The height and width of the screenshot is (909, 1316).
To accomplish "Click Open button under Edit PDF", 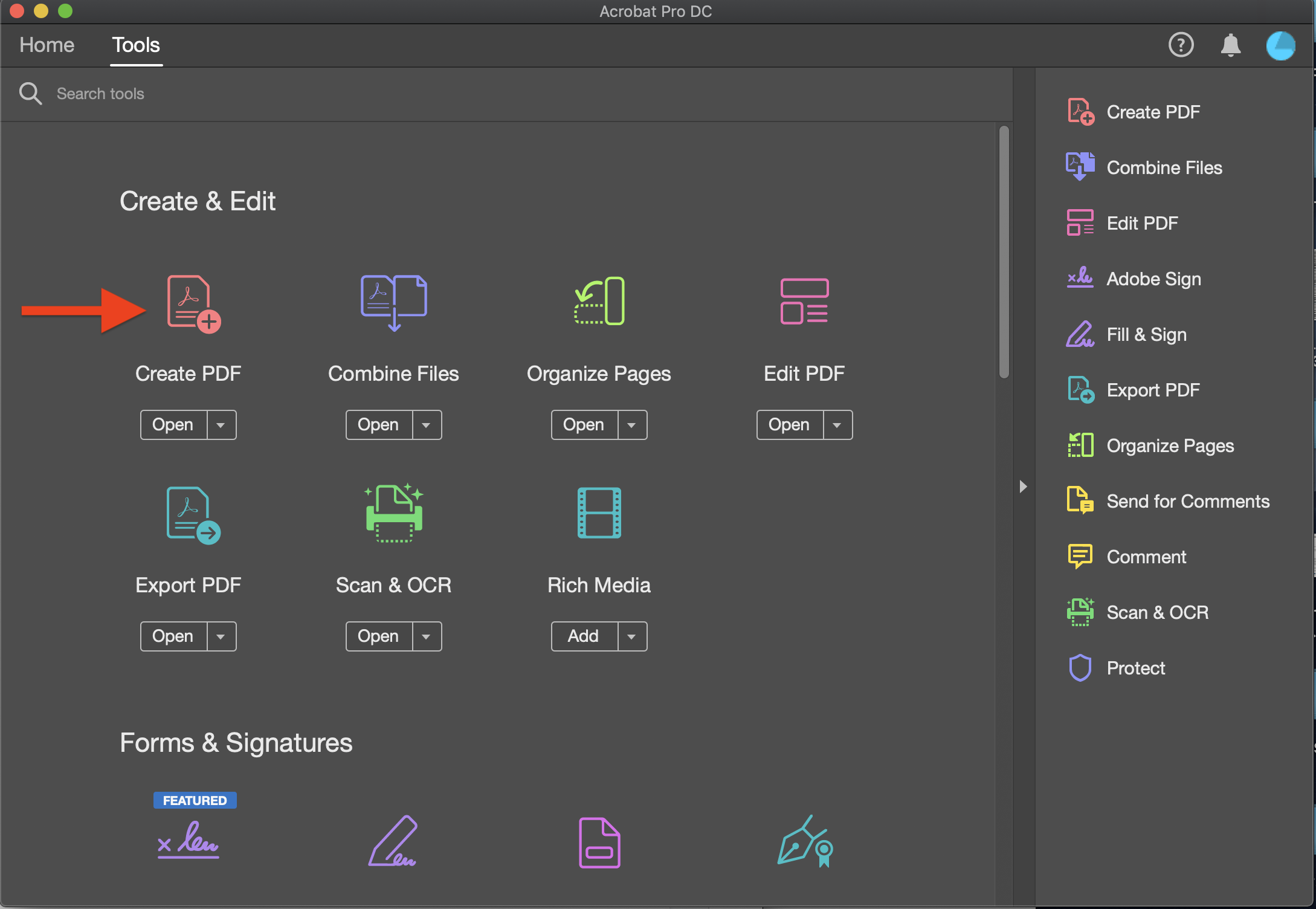I will click(x=790, y=425).
